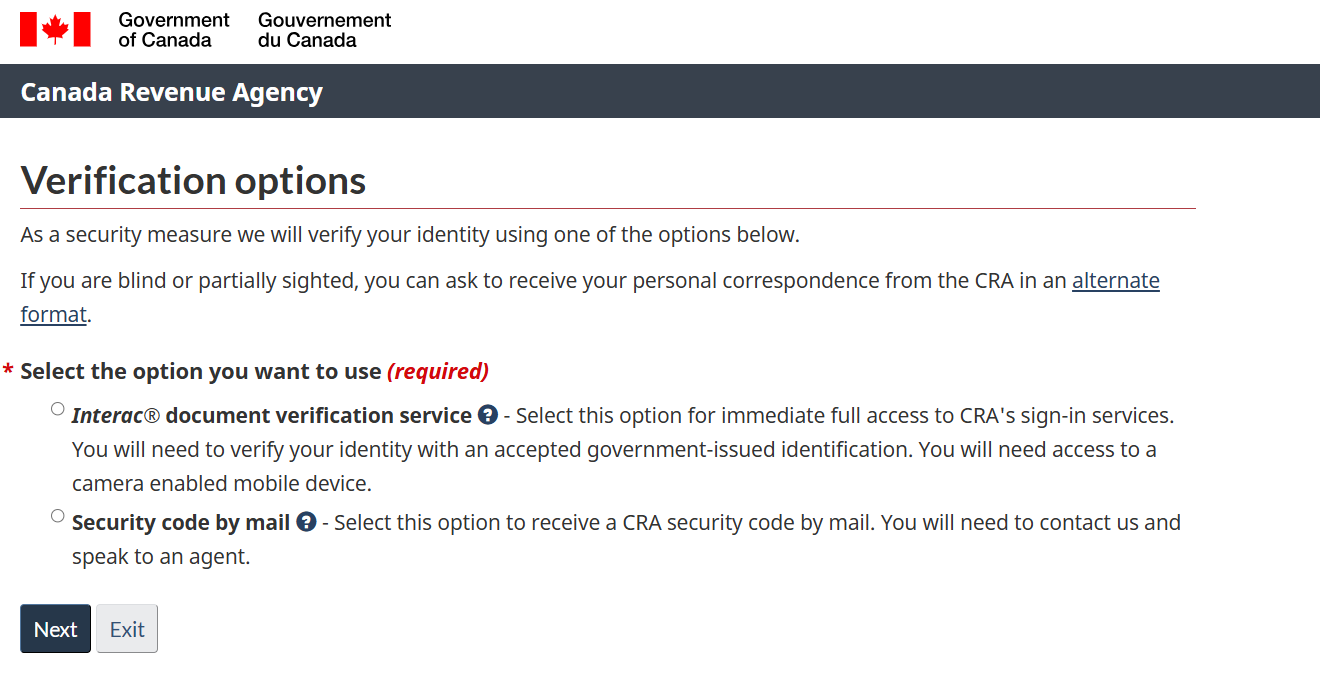Screen dimensions: 1320x687
Task: Choose the Security code by mail radio button
Action: (58, 516)
